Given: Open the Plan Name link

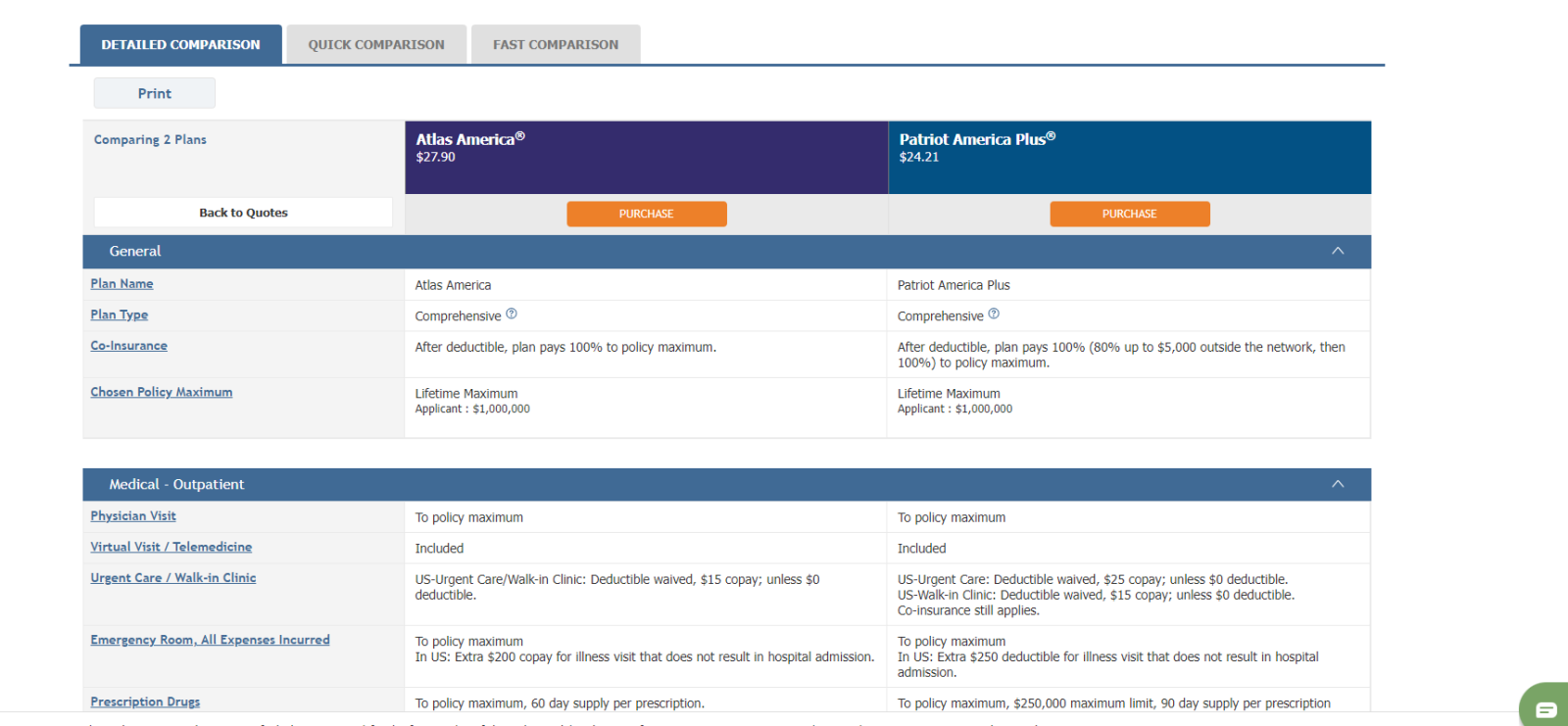Looking at the screenshot, I should 122,284.
